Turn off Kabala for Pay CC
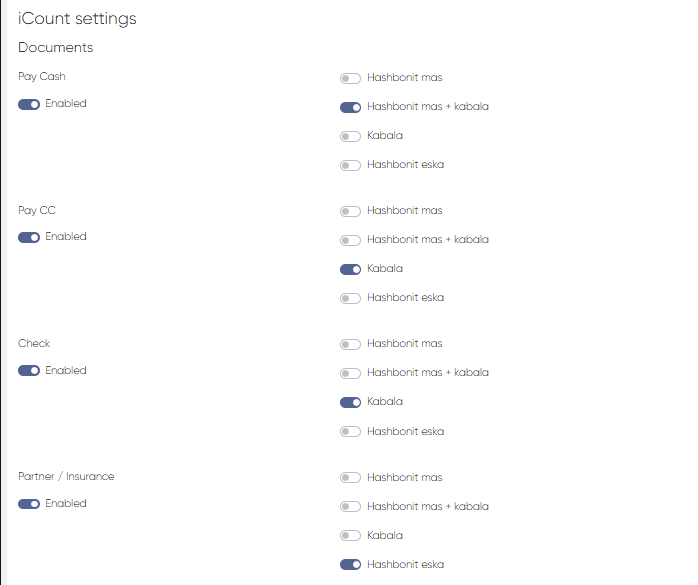The height and width of the screenshot is (585, 698). (x=350, y=269)
